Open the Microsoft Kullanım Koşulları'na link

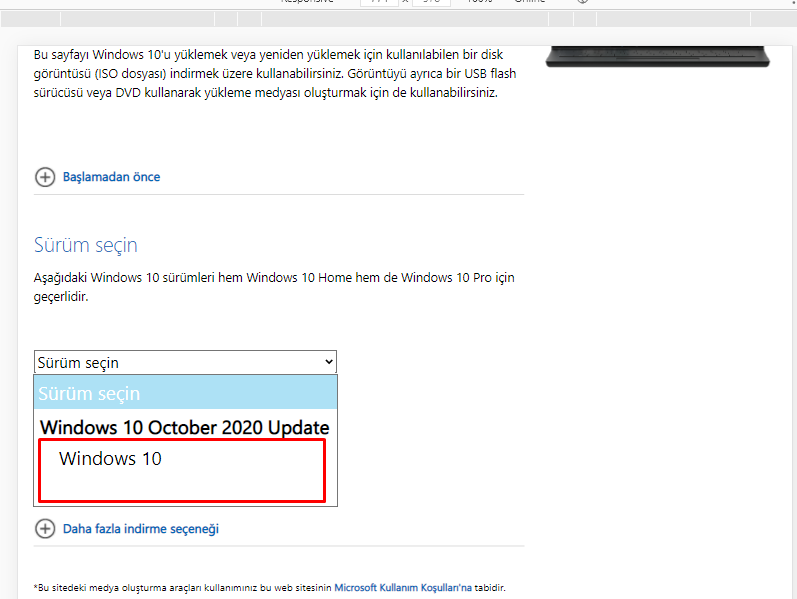pyautogui.click(x=403, y=588)
